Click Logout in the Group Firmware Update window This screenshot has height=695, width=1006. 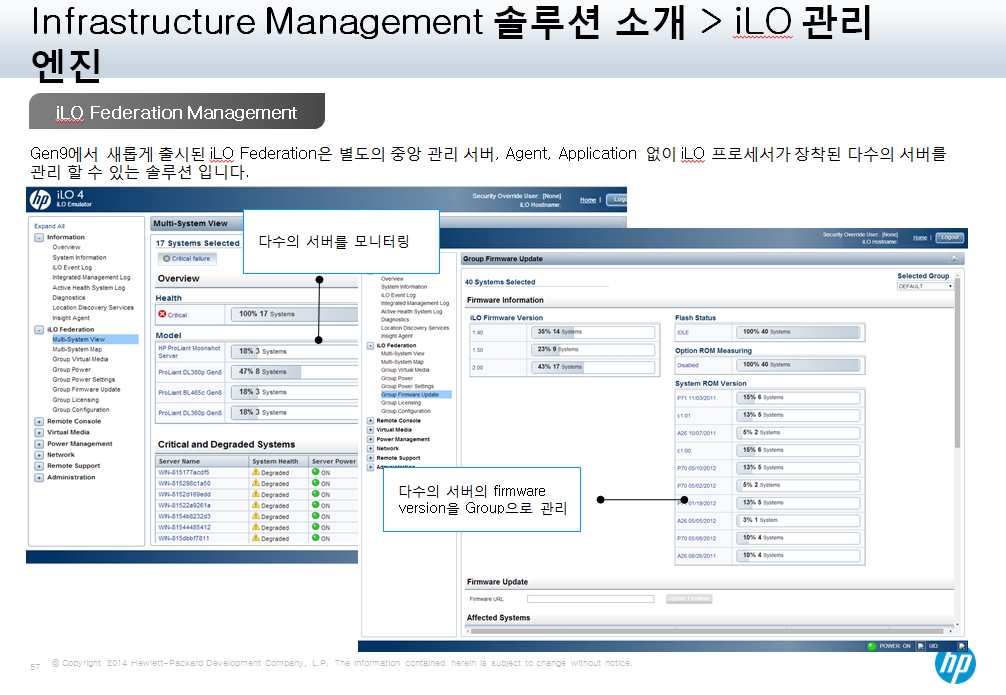point(950,237)
